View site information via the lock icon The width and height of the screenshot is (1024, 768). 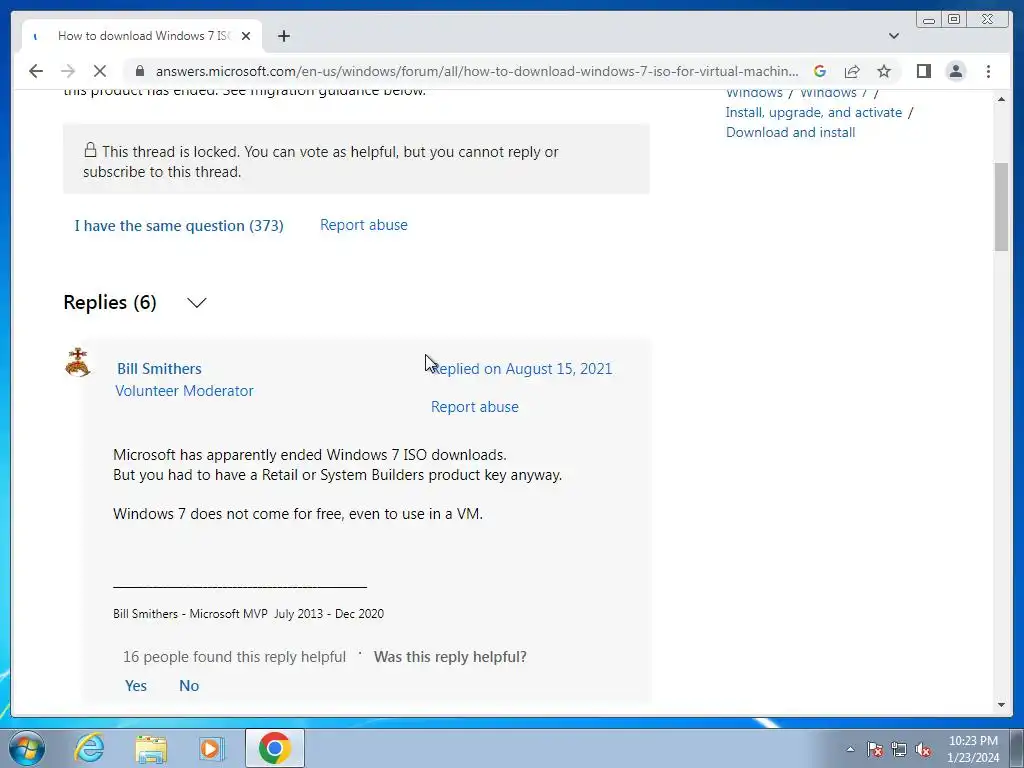139,71
